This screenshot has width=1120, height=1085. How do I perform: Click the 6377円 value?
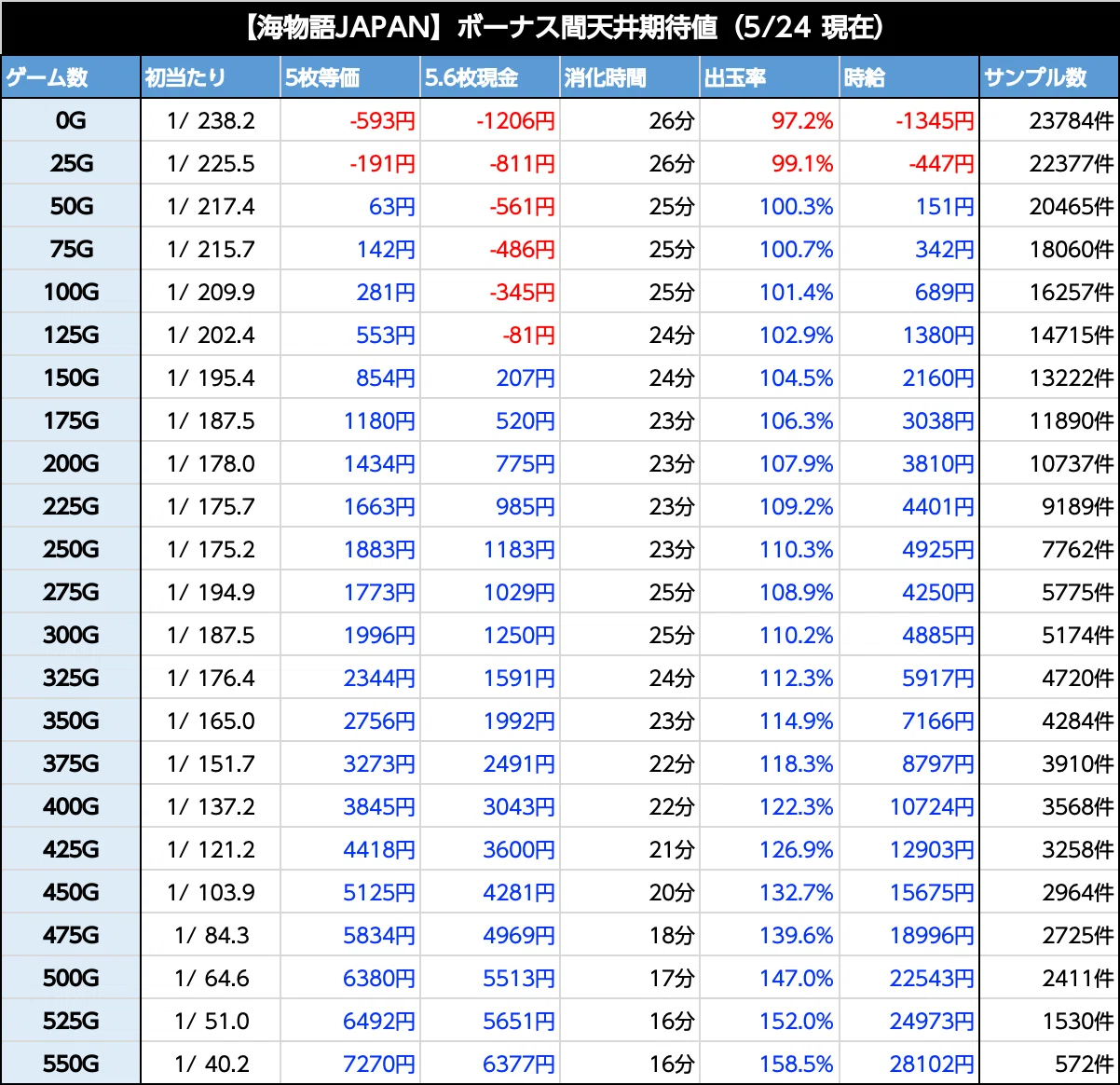(x=519, y=1064)
